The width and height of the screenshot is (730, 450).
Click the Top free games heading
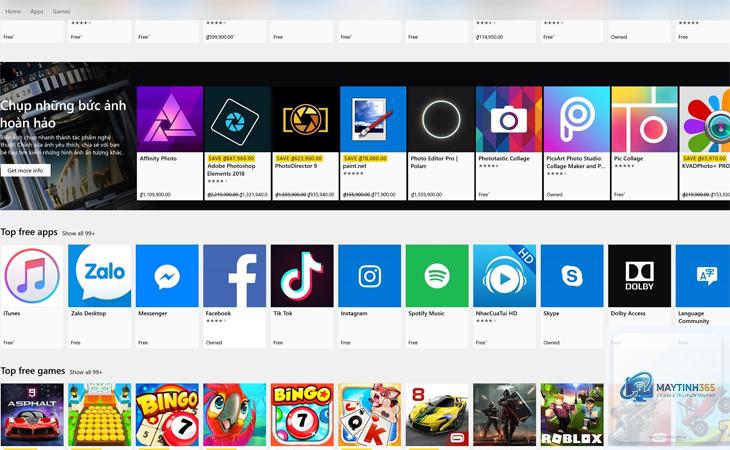click(33, 371)
